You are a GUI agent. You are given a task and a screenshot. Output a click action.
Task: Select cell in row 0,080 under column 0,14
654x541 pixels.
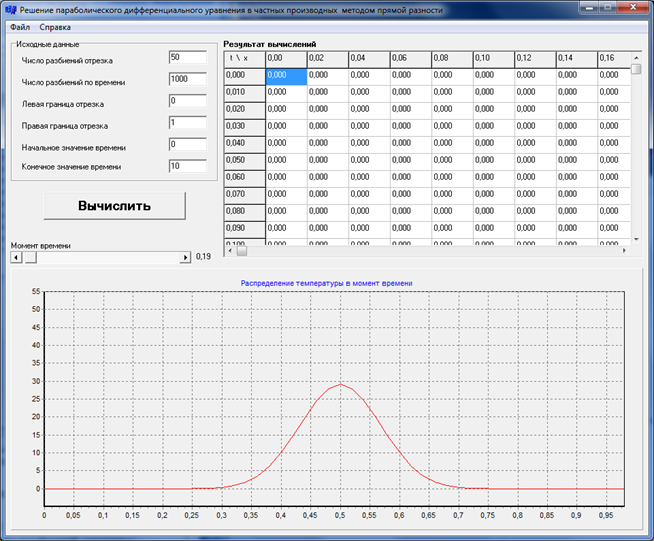click(x=576, y=213)
